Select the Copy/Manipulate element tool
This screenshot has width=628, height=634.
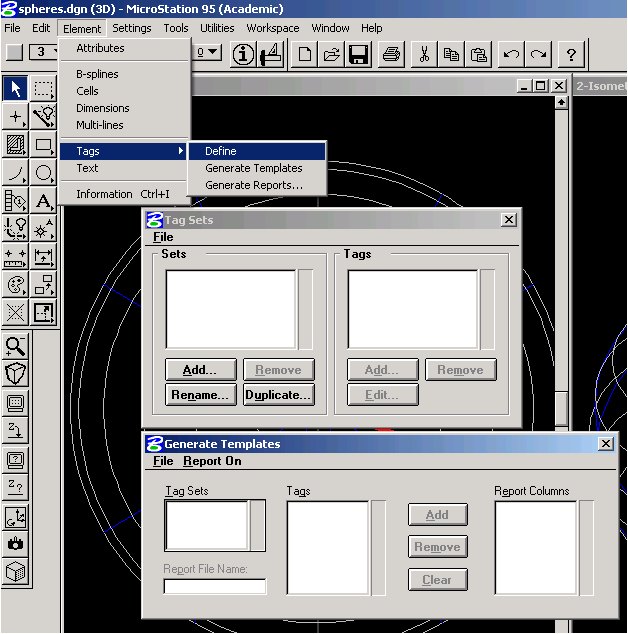point(43,285)
